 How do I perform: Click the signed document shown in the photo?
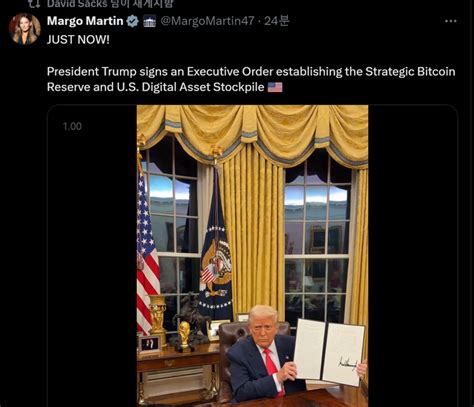coord(329,352)
